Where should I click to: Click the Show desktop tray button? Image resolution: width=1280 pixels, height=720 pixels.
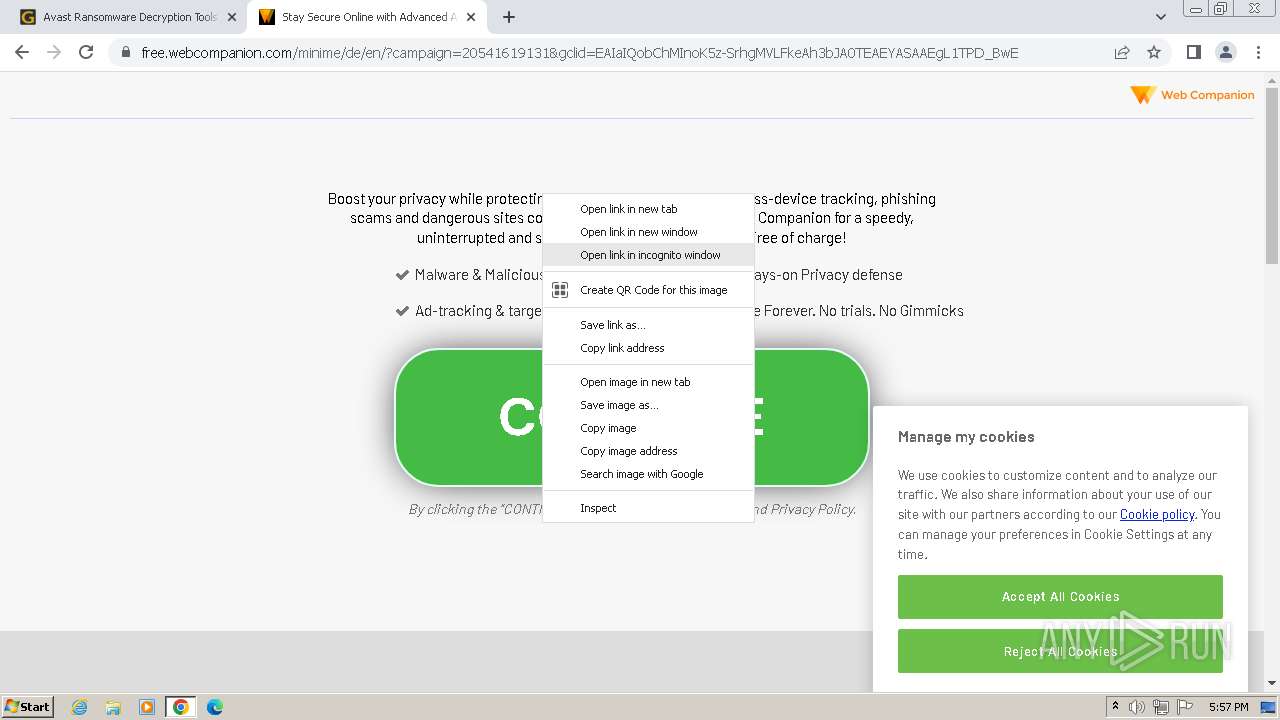(1268, 707)
